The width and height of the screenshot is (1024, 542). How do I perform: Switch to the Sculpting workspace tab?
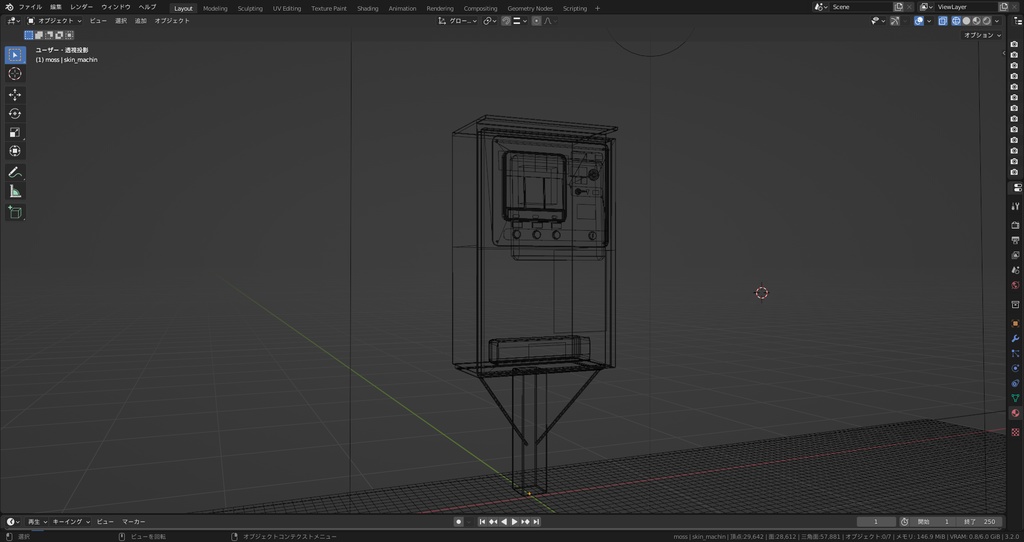pos(250,8)
